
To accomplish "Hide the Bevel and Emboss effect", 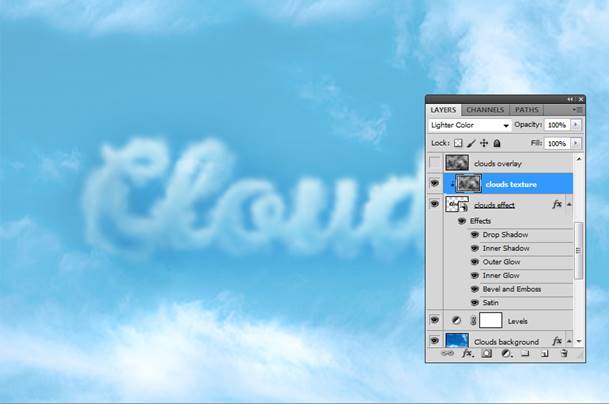I will (x=475, y=289).
